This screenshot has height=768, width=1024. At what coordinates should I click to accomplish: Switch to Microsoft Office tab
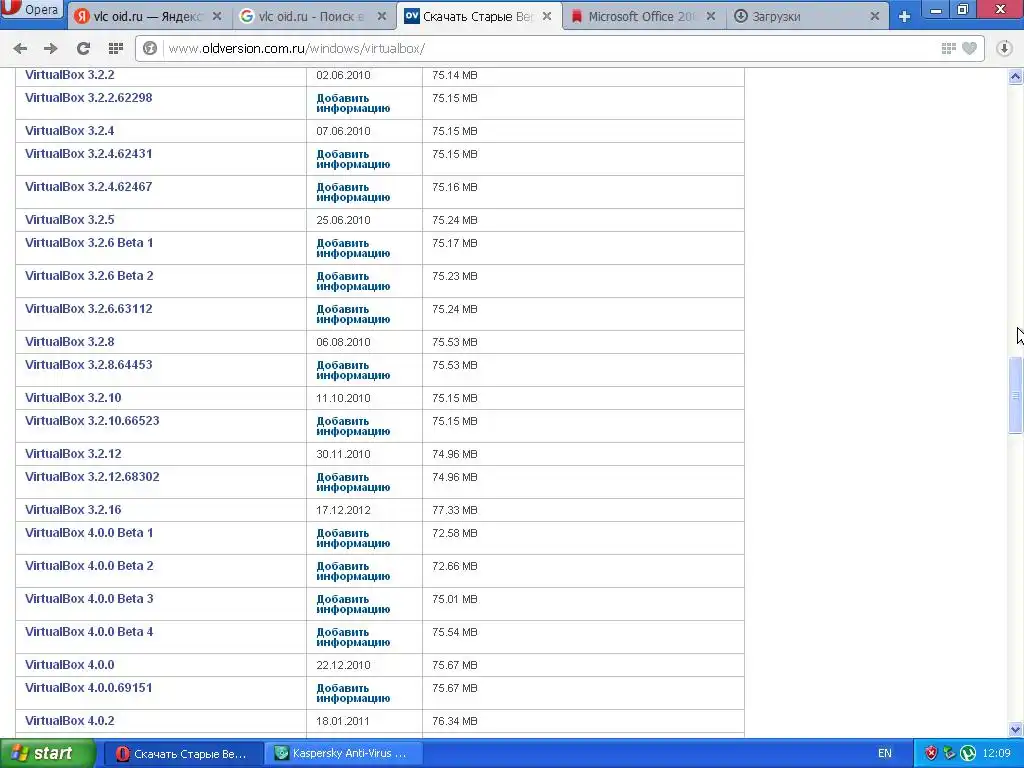[644, 16]
